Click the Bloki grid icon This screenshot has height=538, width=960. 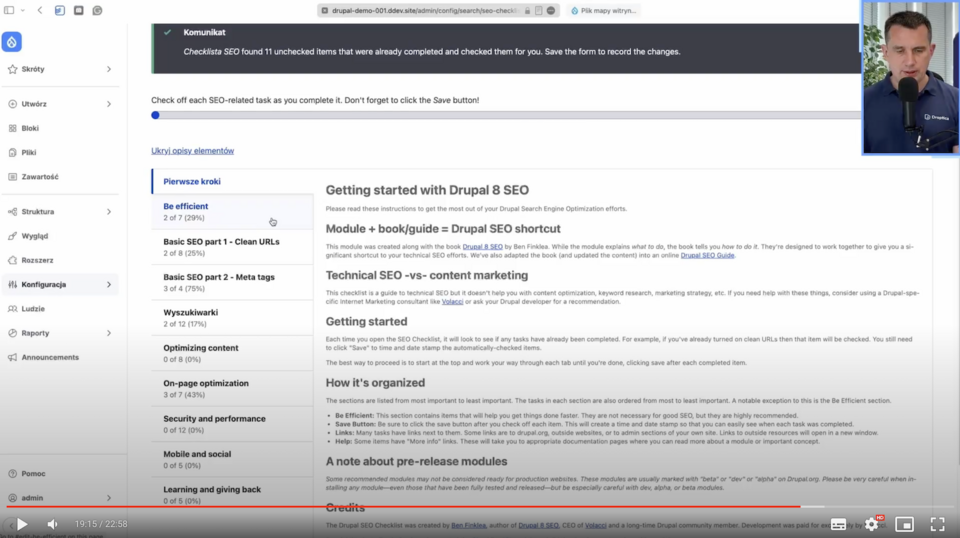pos(12,129)
